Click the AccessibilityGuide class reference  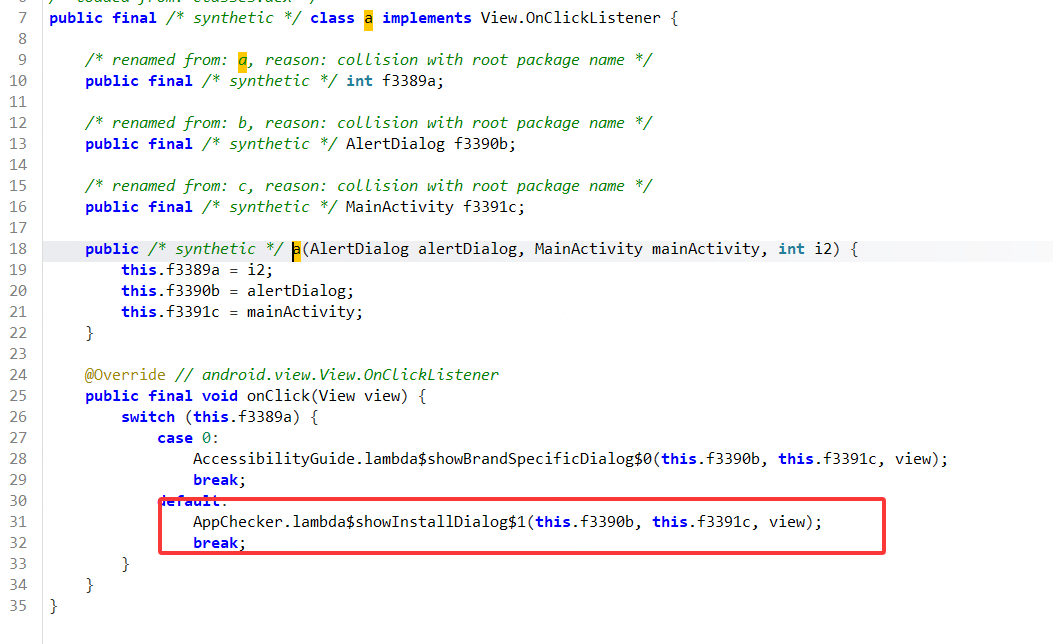(x=273, y=459)
